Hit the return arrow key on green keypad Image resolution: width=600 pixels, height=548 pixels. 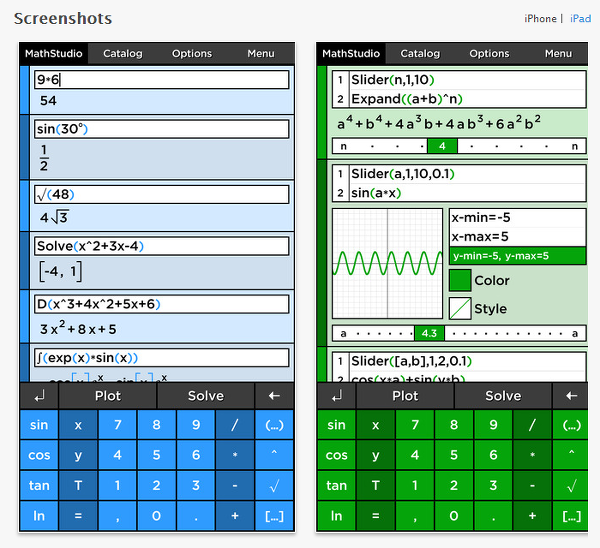pyautogui.click(x=336, y=396)
